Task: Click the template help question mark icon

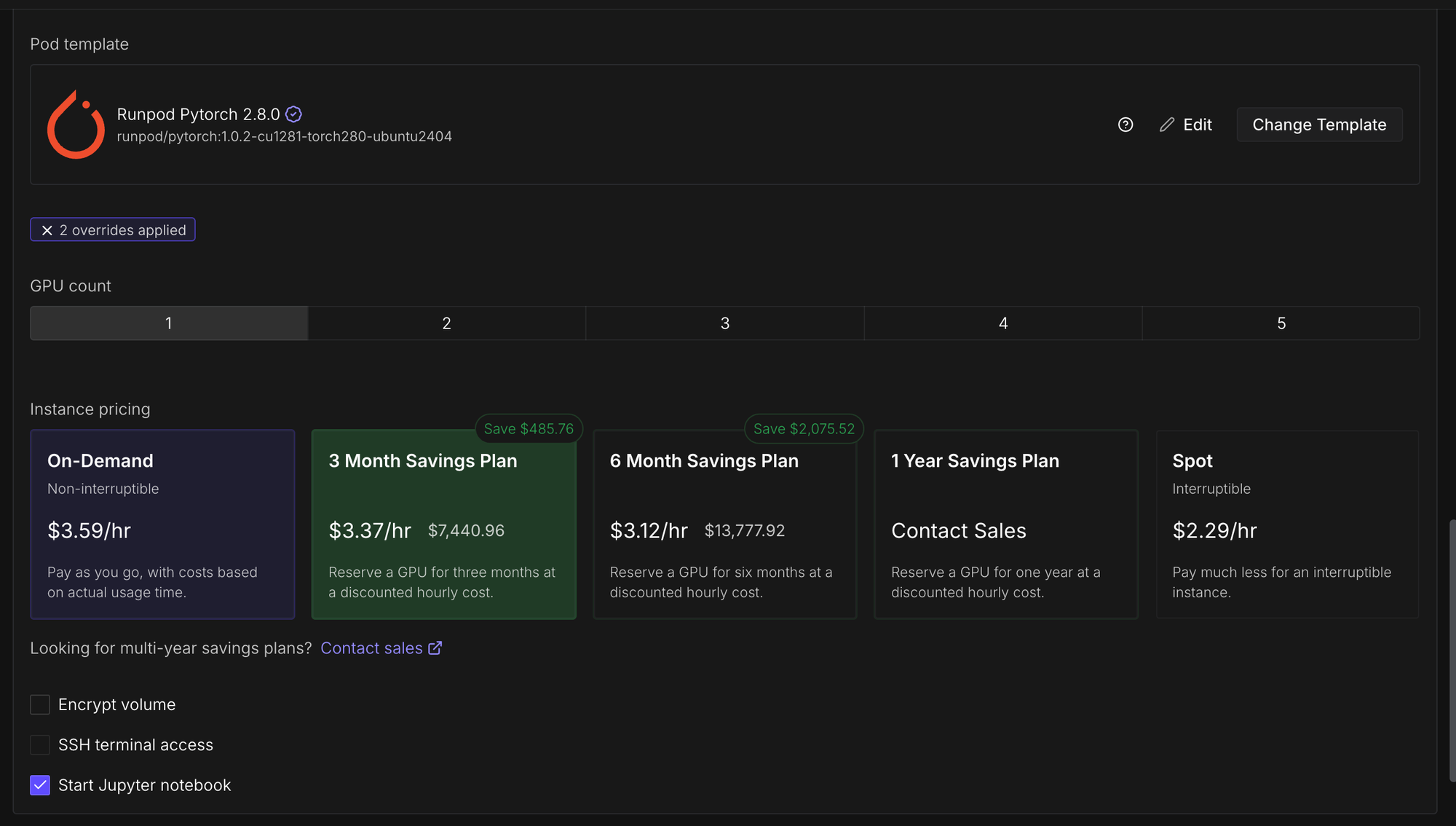Action: click(1125, 125)
